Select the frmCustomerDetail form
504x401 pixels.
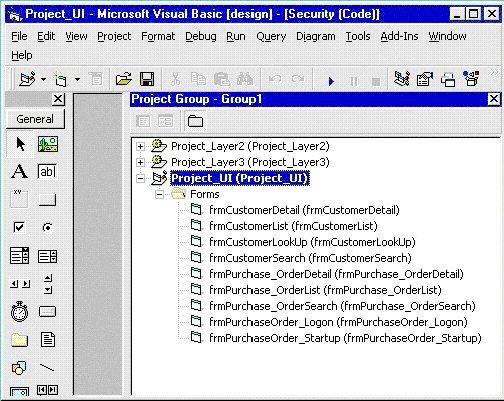304,210
